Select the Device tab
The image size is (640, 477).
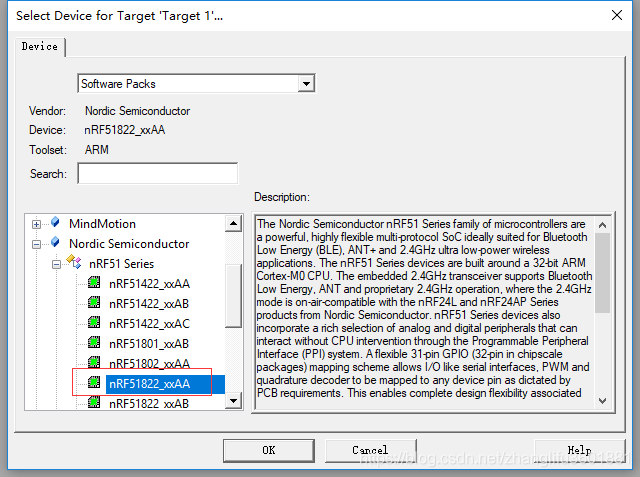pyautogui.click(x=40, y=47)
